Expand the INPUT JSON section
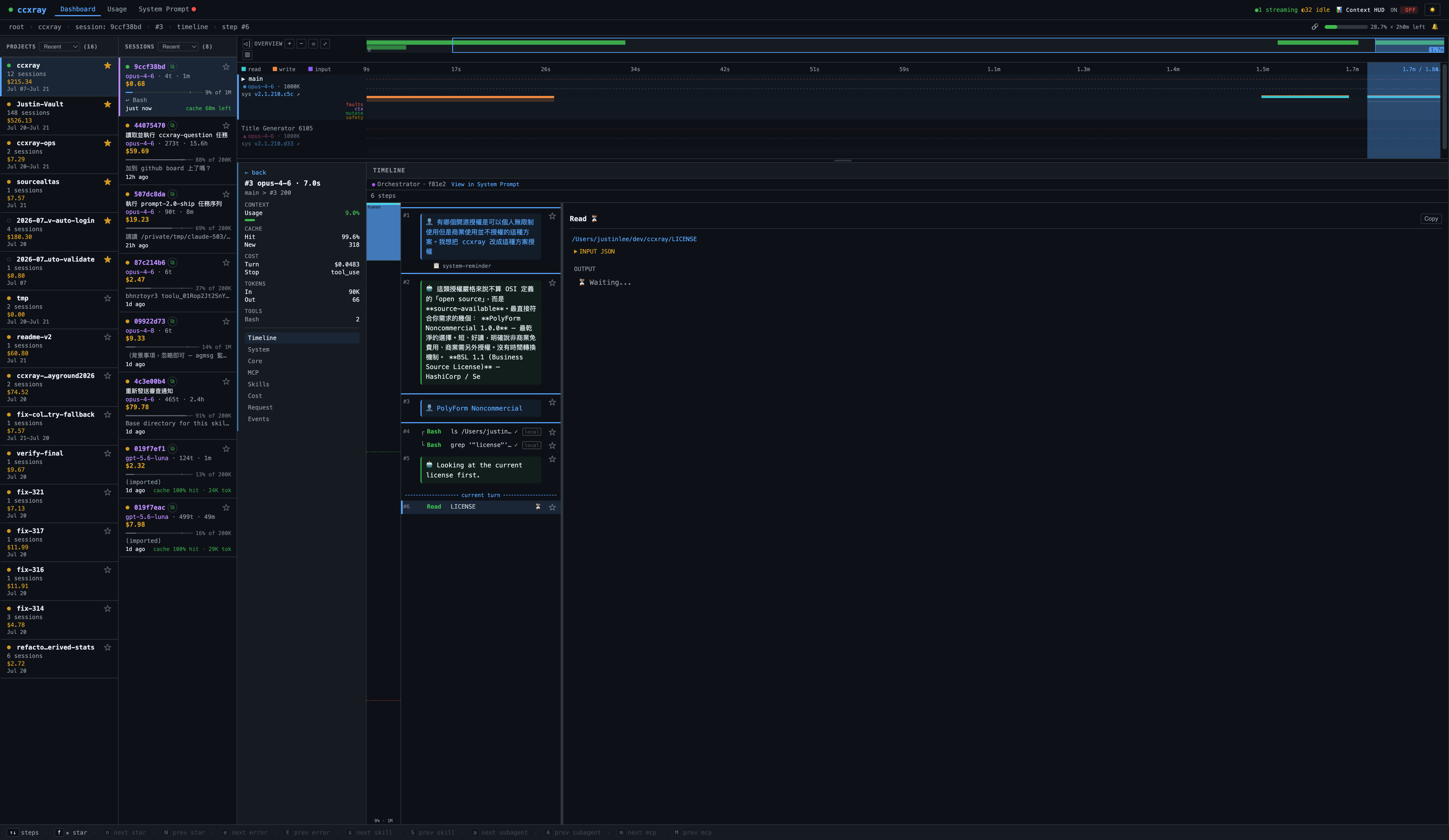The height and width of the screenshot is (840, 1449). [x=595, y=252]
